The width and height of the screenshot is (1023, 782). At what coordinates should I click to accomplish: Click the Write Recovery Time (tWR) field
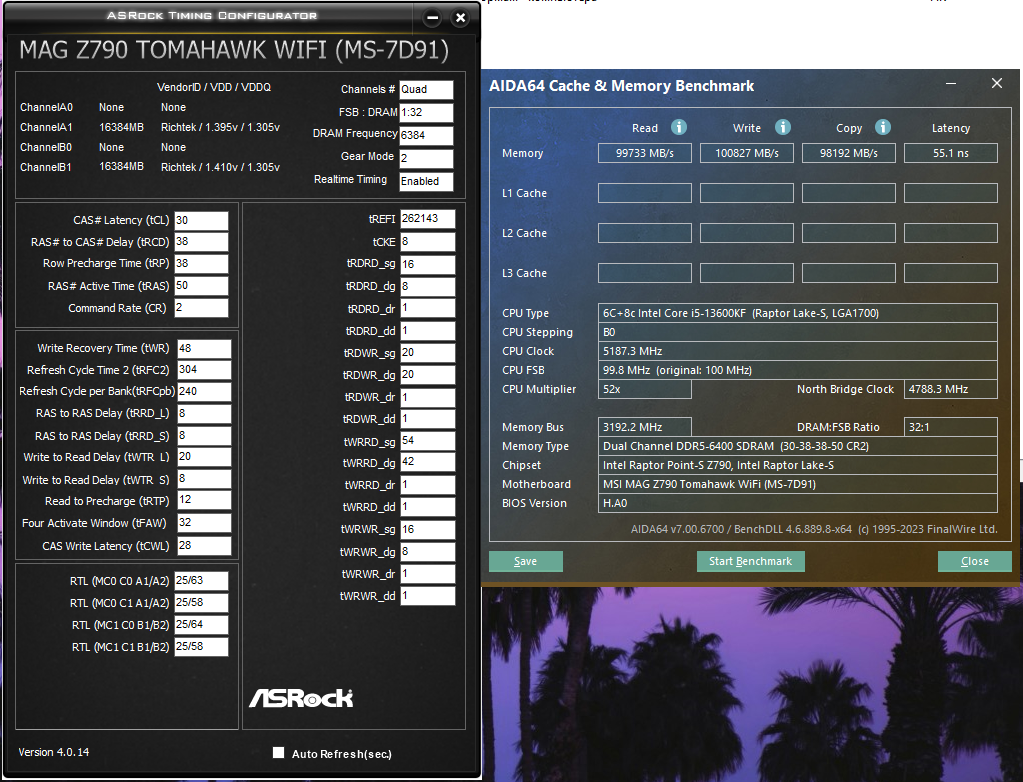tap(204, 348)
